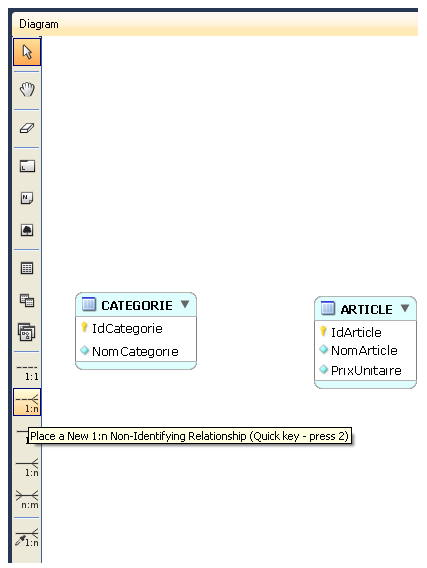The width and height of the screenshot is (427, 568).
Task: Select the arrow pointer tool
Action: 27,53
